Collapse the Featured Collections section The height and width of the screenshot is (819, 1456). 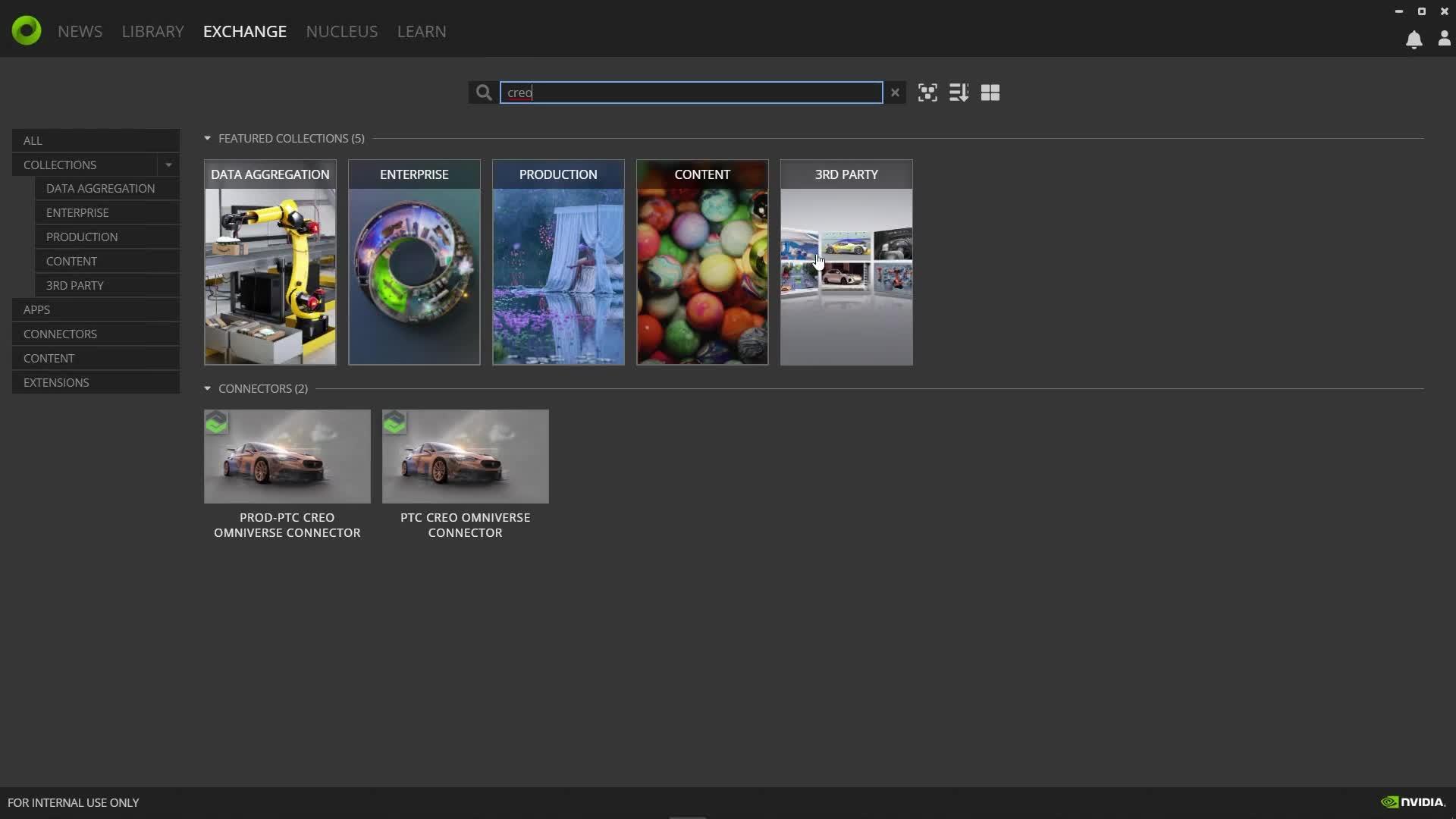pyautogui.click(x=208, y=139)
